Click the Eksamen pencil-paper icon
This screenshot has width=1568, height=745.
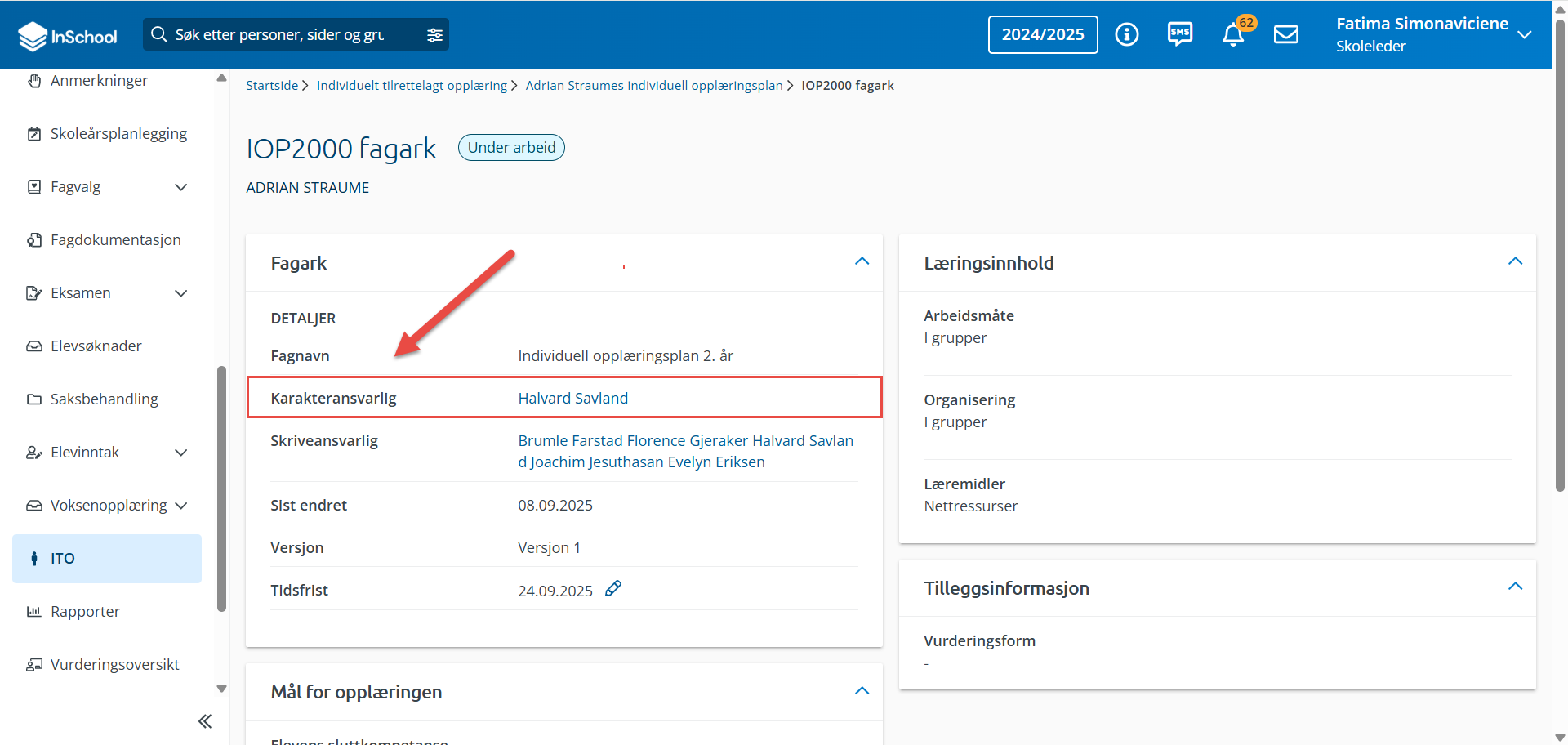(34, 292)
